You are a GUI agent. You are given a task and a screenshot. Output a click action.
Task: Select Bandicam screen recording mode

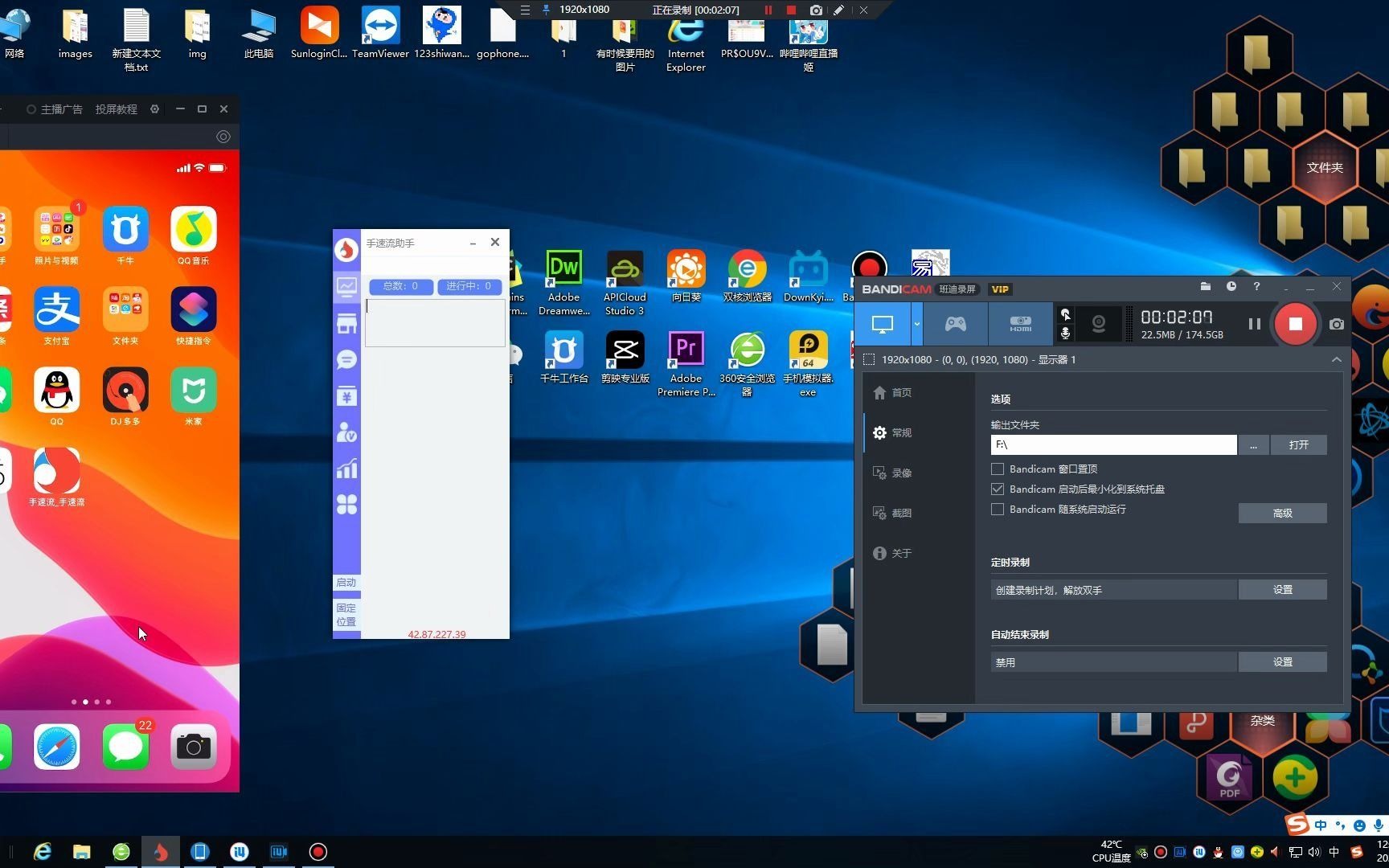click(x=883, y=324)
